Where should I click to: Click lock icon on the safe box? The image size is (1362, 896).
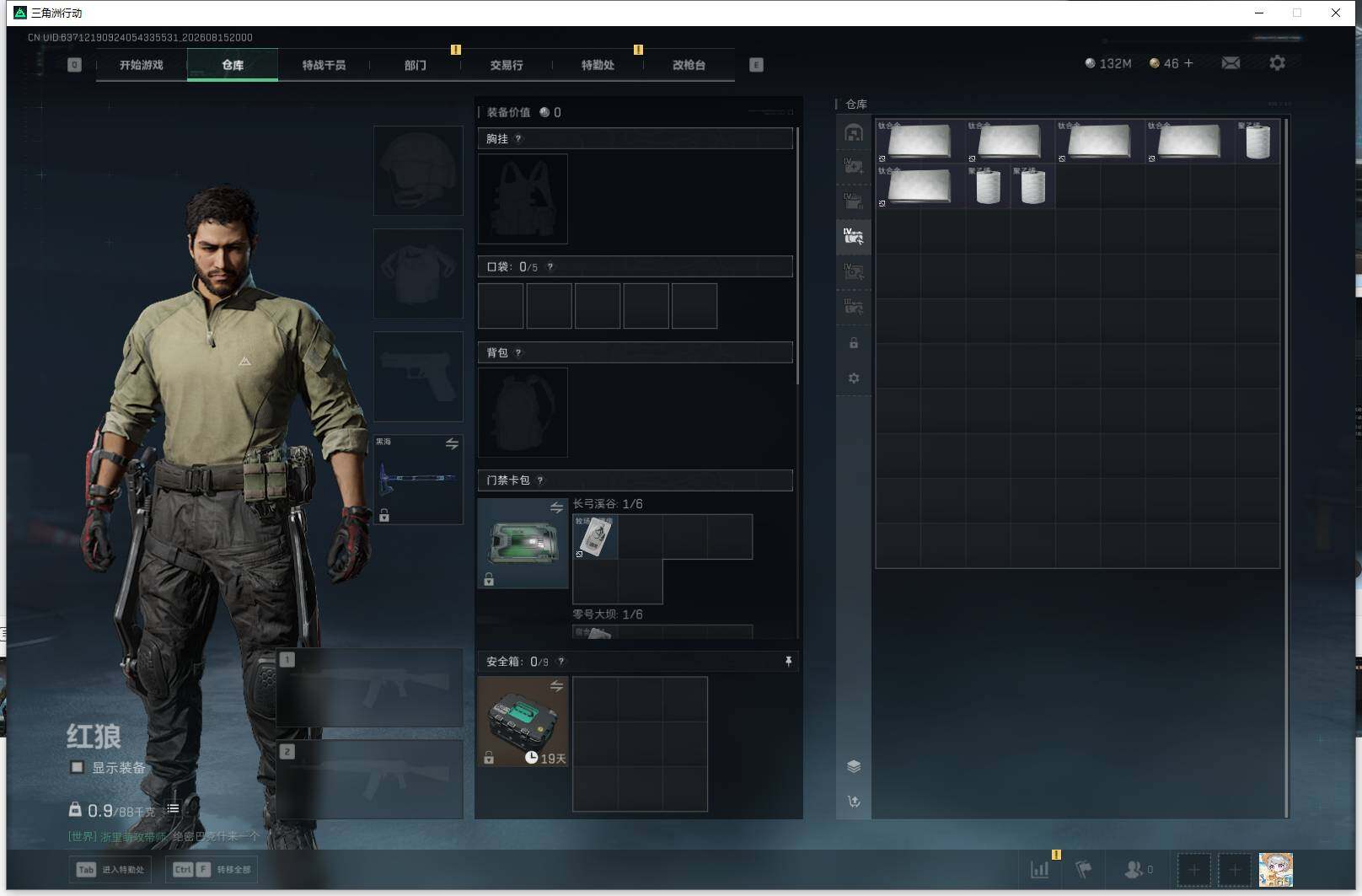489,758
